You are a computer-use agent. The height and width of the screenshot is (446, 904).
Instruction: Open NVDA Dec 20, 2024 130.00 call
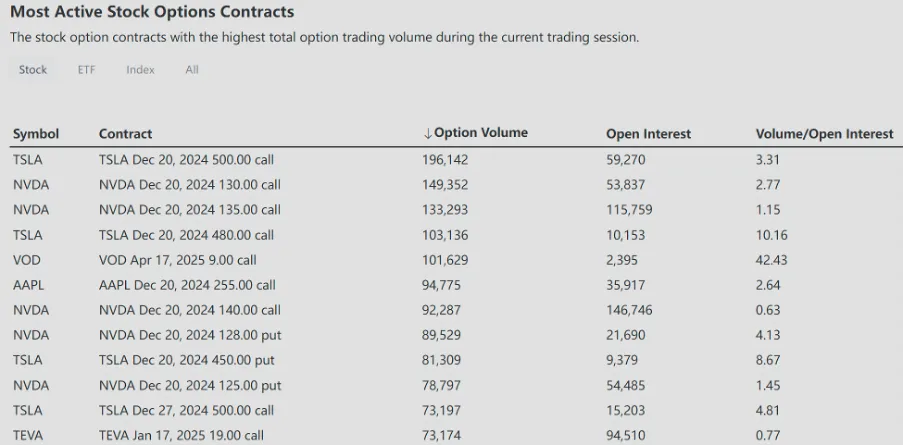(x=189, y=184)
